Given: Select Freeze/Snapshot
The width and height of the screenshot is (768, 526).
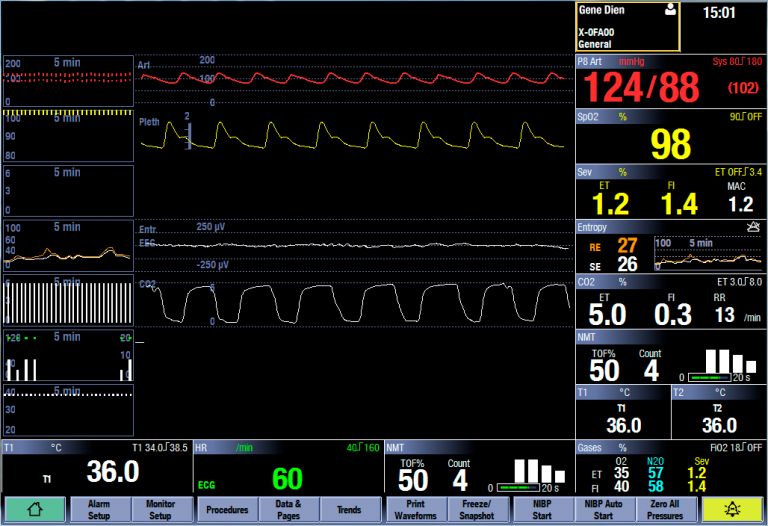Looking at the screenshot, I should tap(477, 509).
